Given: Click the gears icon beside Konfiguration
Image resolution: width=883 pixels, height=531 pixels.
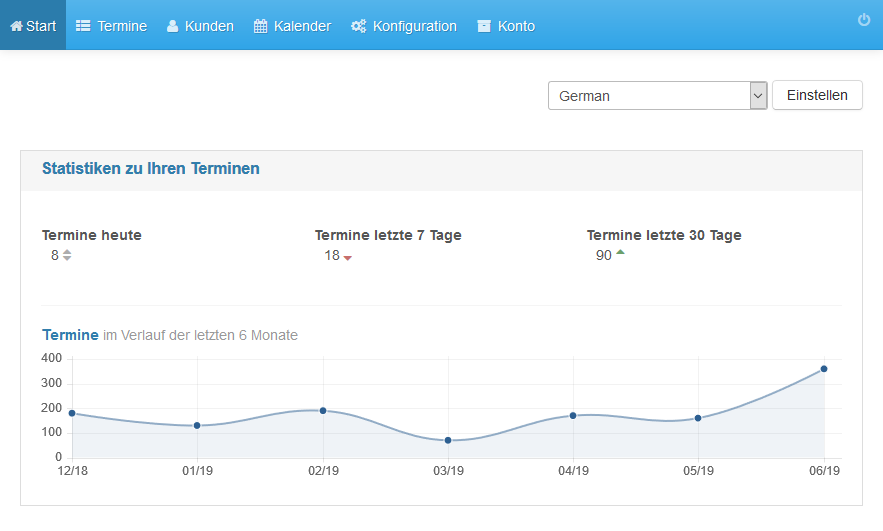Looking at the screenshot, I should 358,26.
